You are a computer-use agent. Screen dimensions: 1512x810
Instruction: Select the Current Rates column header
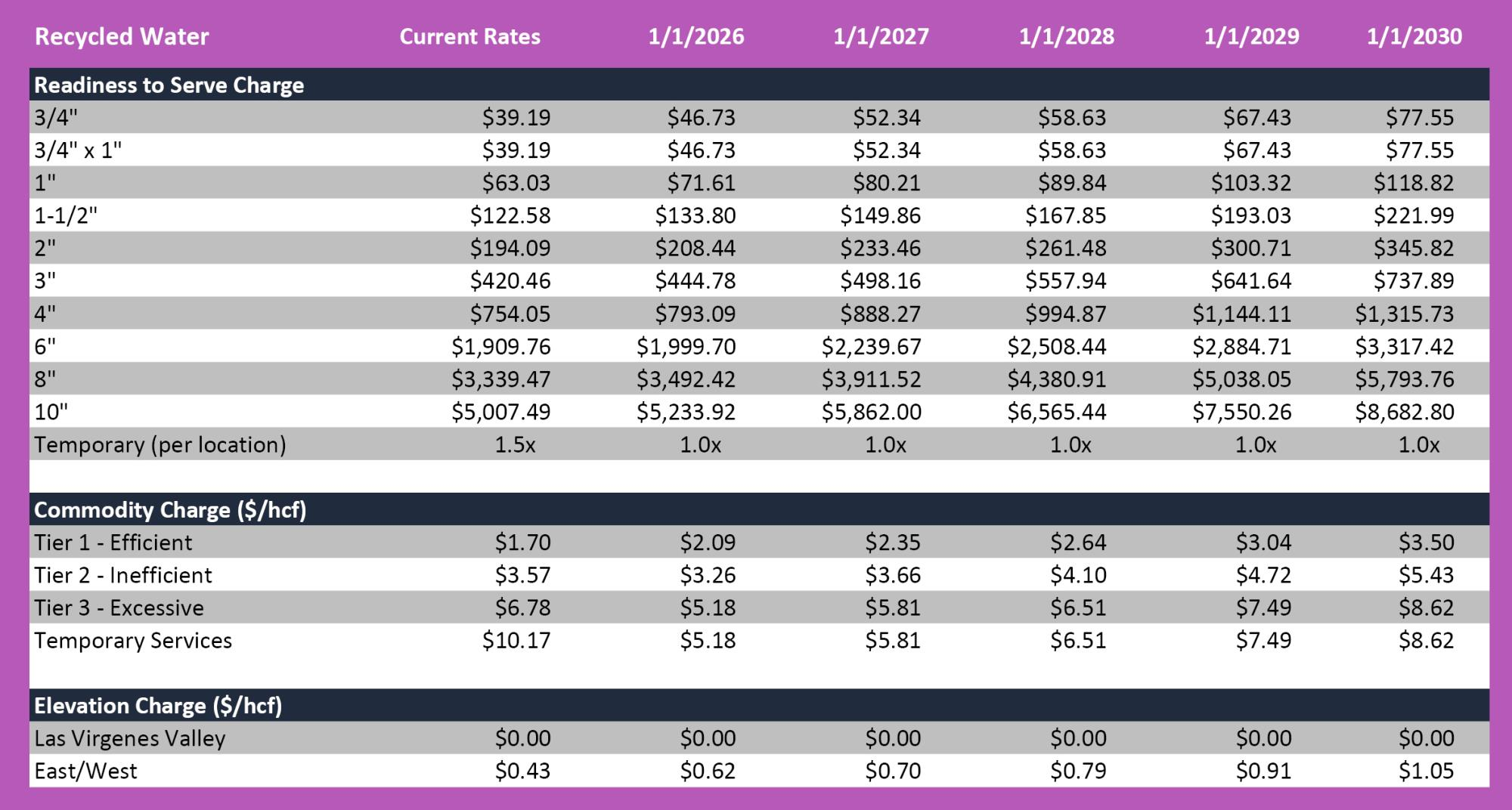[469, 36]
